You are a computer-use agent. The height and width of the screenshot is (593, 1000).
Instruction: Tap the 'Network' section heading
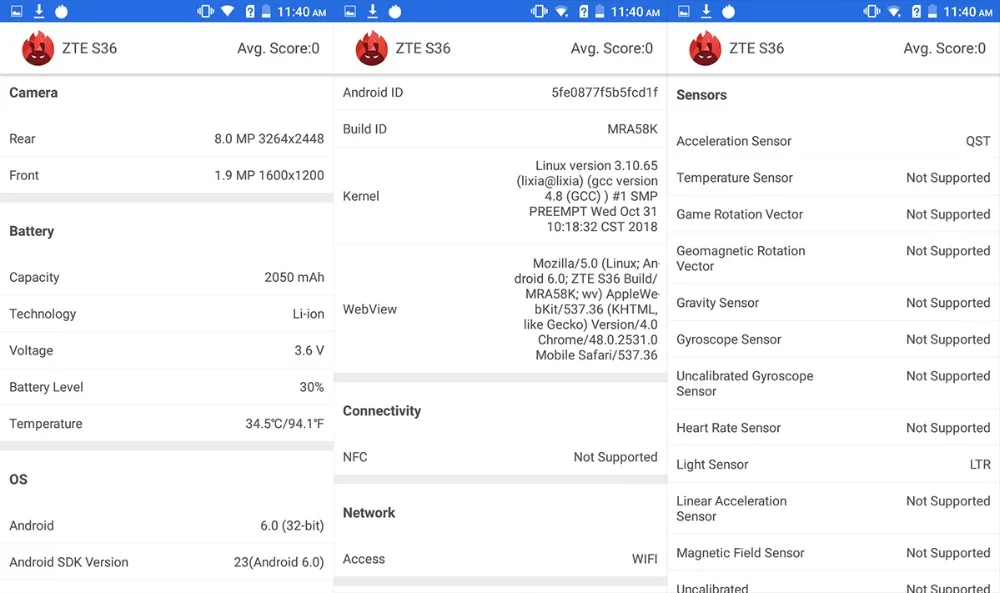(369, 513)
